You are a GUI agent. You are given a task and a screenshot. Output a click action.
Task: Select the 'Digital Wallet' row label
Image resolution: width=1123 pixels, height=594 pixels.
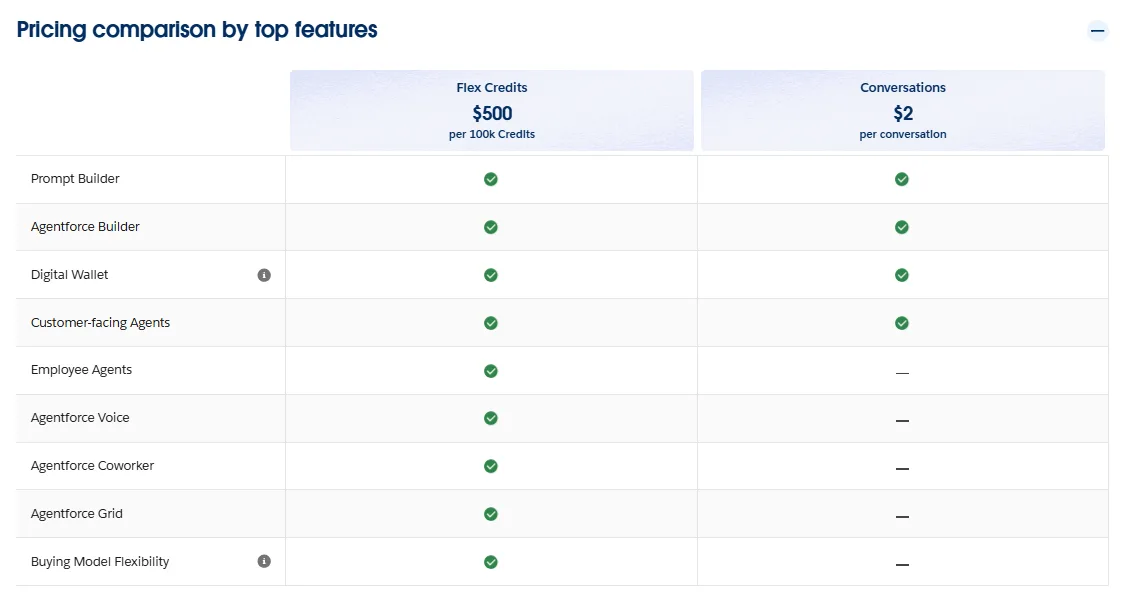tap(69, 274)
